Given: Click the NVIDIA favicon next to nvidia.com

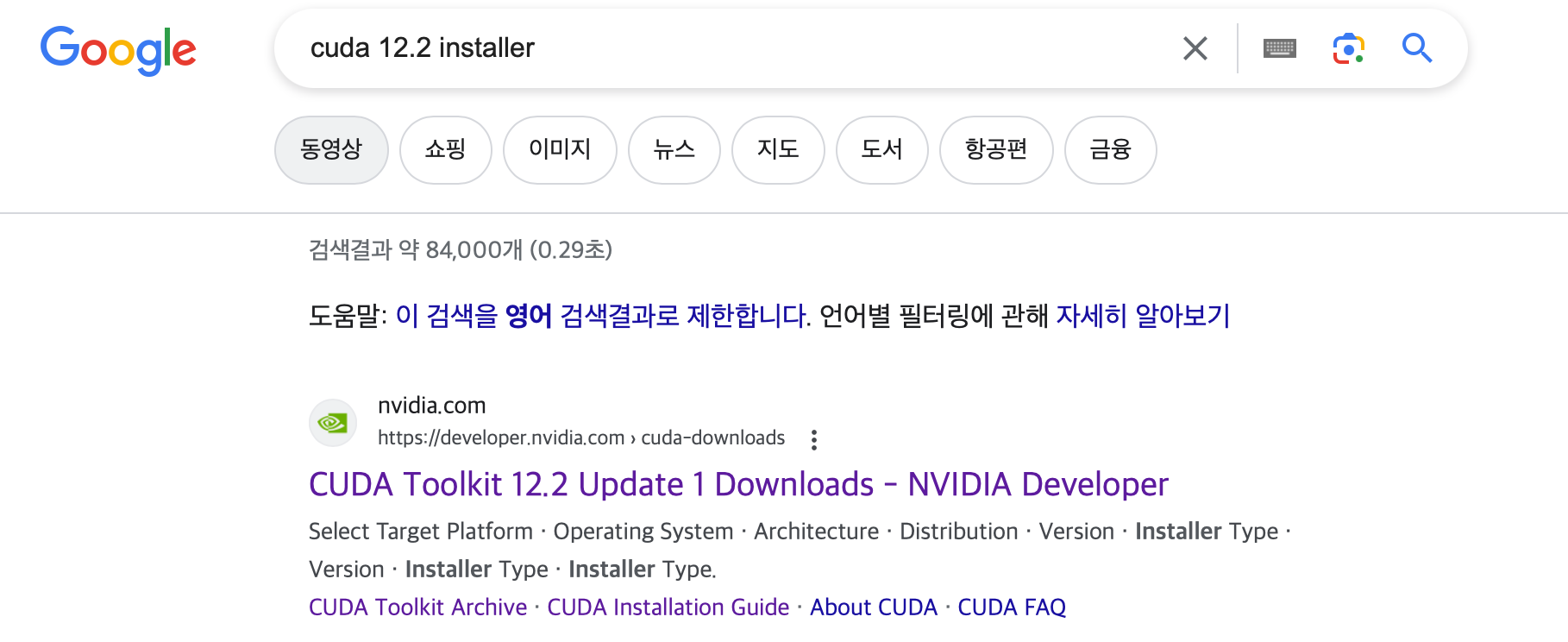Looking at the screenshot, I should pyautogui.click(x=333, y=423).
